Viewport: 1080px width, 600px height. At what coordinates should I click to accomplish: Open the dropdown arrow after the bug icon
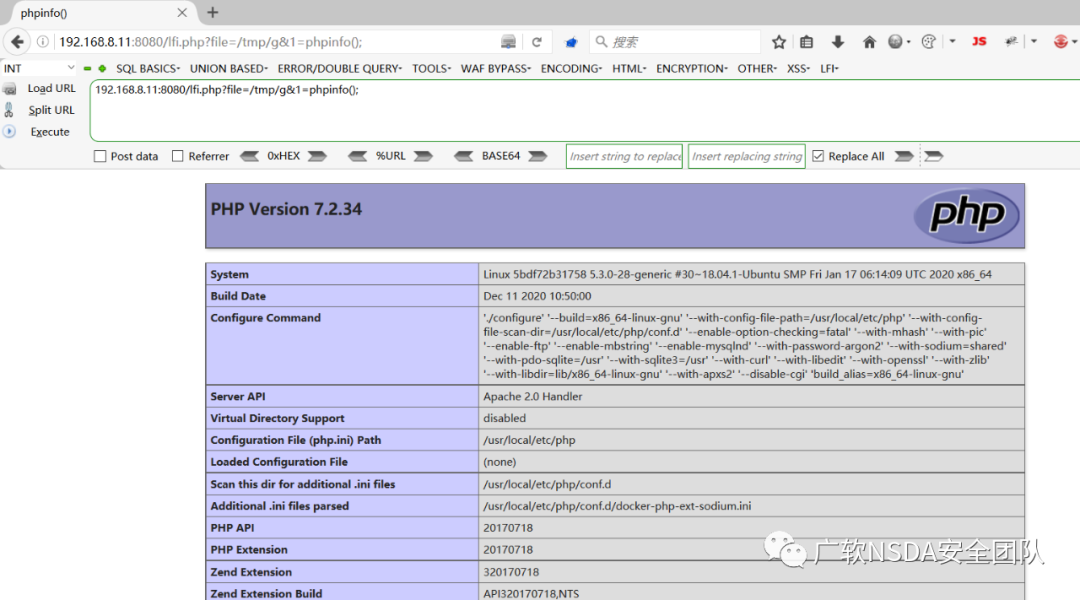[1034, 41]
